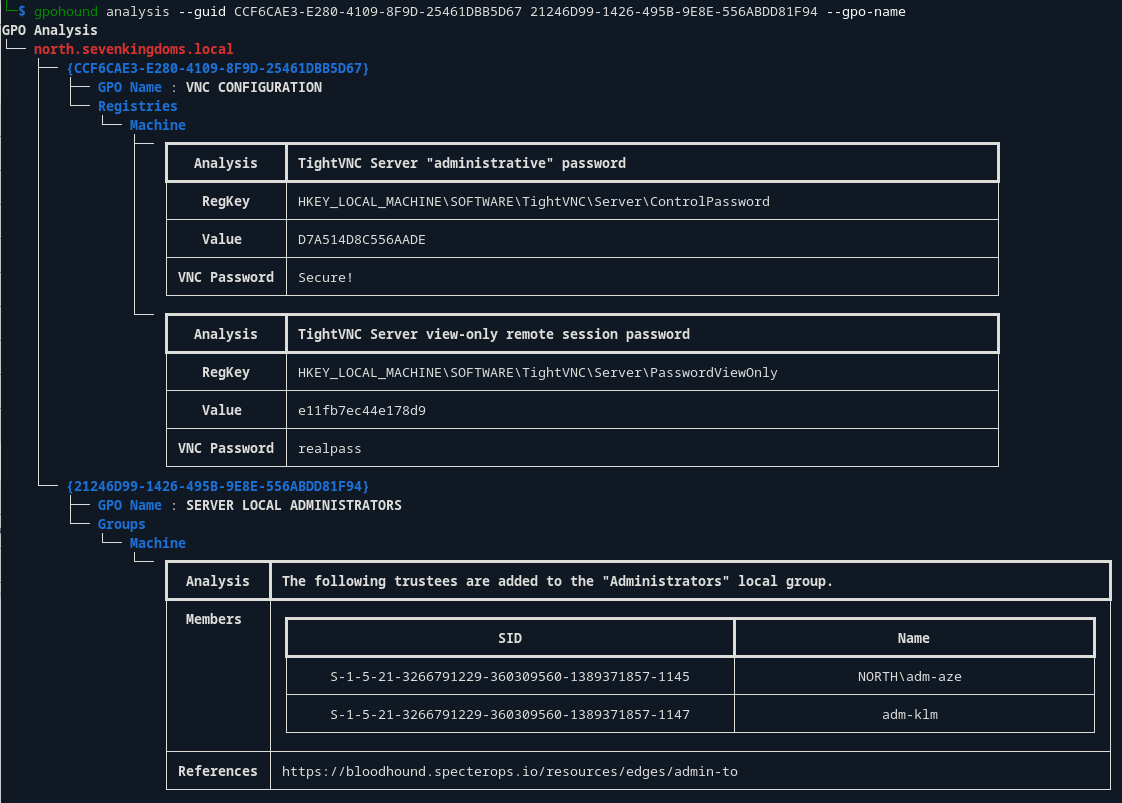1122x803 pixels.
Task: Select north.sevenkingdoms.local domain node
Action: coord(133,49)
